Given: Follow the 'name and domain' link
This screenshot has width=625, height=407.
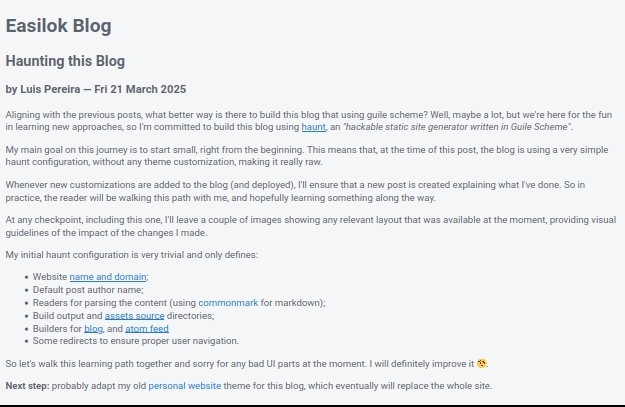Looking at the screenshot, I should [108, 277].
